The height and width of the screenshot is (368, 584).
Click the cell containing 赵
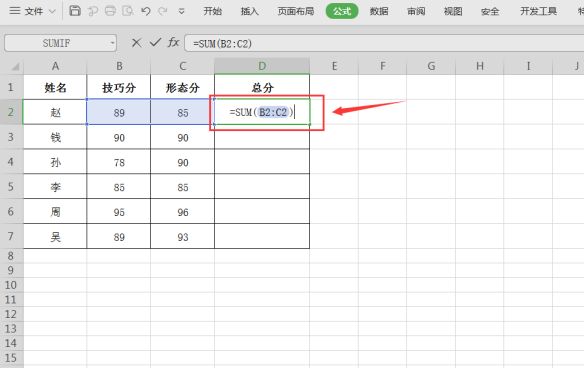[x=55, y=112]
